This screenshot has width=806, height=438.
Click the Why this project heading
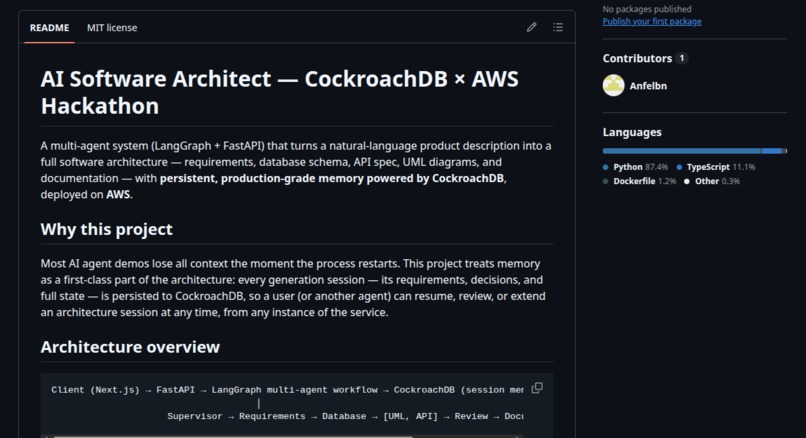(x=106, y=229)
